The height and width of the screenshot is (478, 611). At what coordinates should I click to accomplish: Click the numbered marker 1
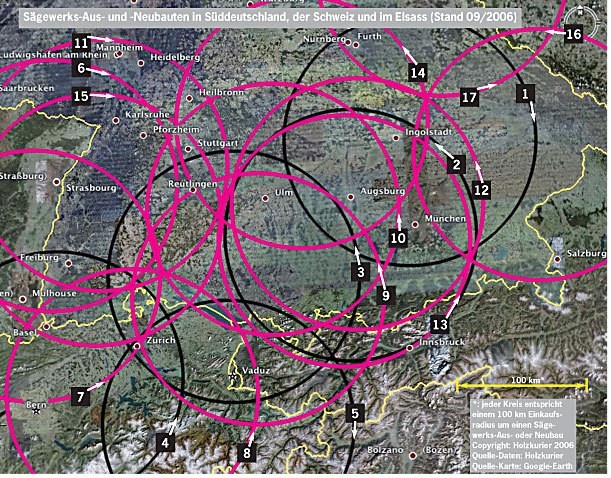(x=525, y=92)
